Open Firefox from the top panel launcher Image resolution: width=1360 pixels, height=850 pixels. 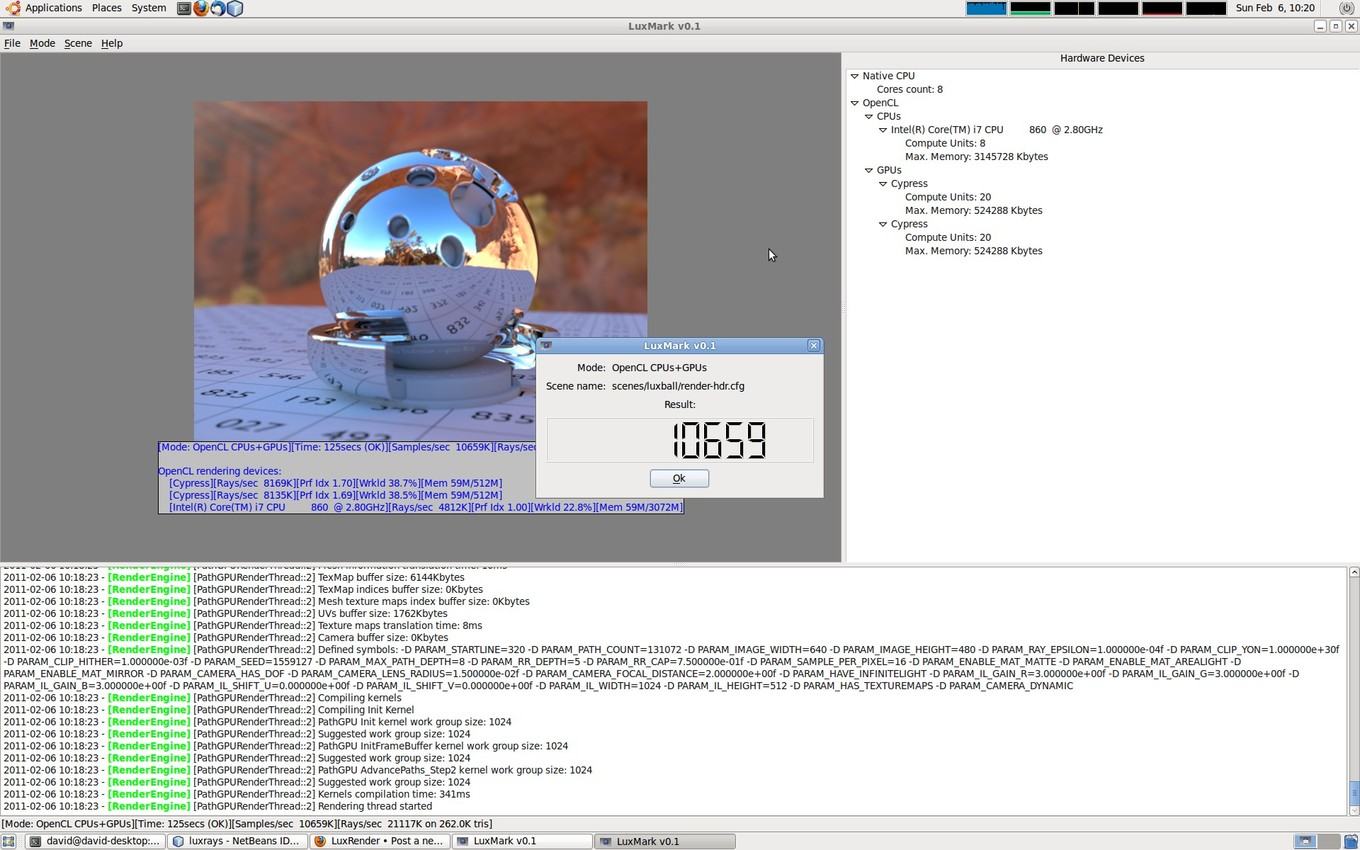tap(201, 8)
